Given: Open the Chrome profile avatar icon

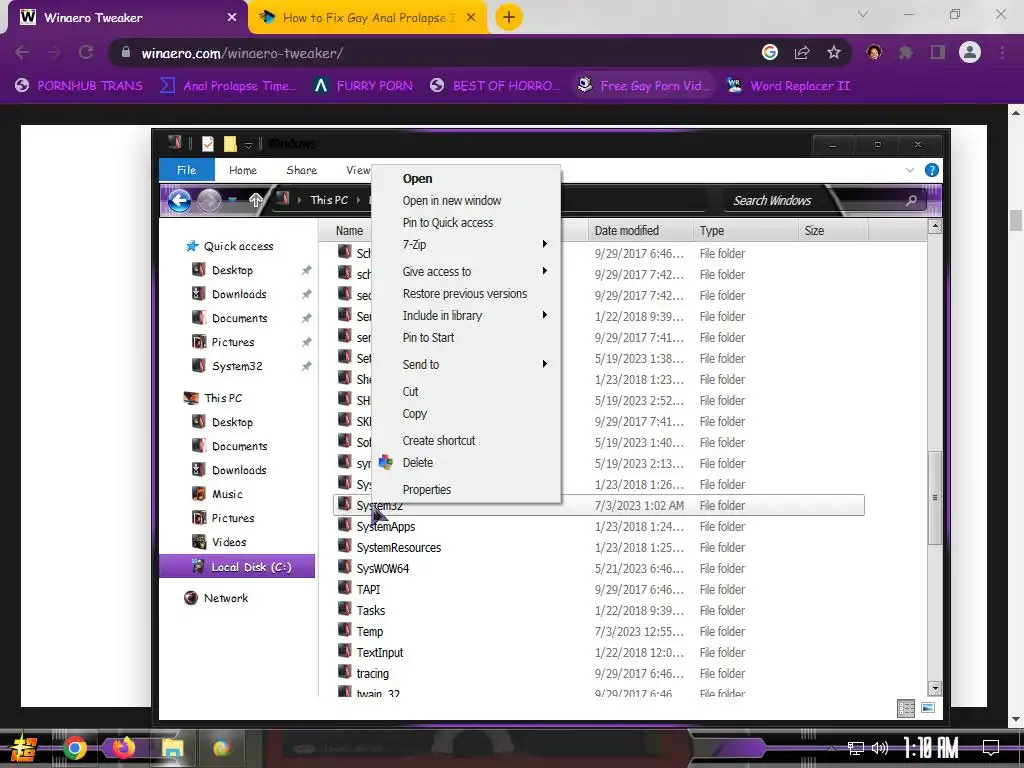Looking at the screenshot, I should click(x=970, y=52).
